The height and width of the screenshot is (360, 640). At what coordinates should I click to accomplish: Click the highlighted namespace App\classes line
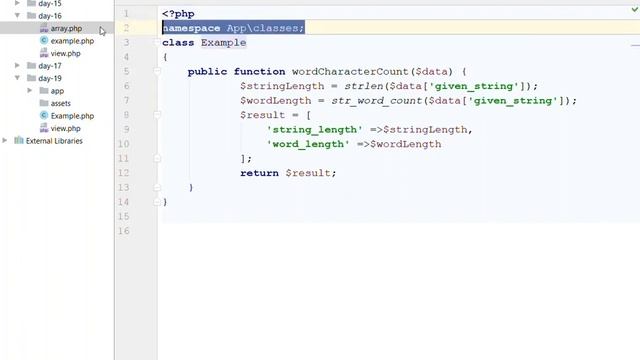coord(233,28)
